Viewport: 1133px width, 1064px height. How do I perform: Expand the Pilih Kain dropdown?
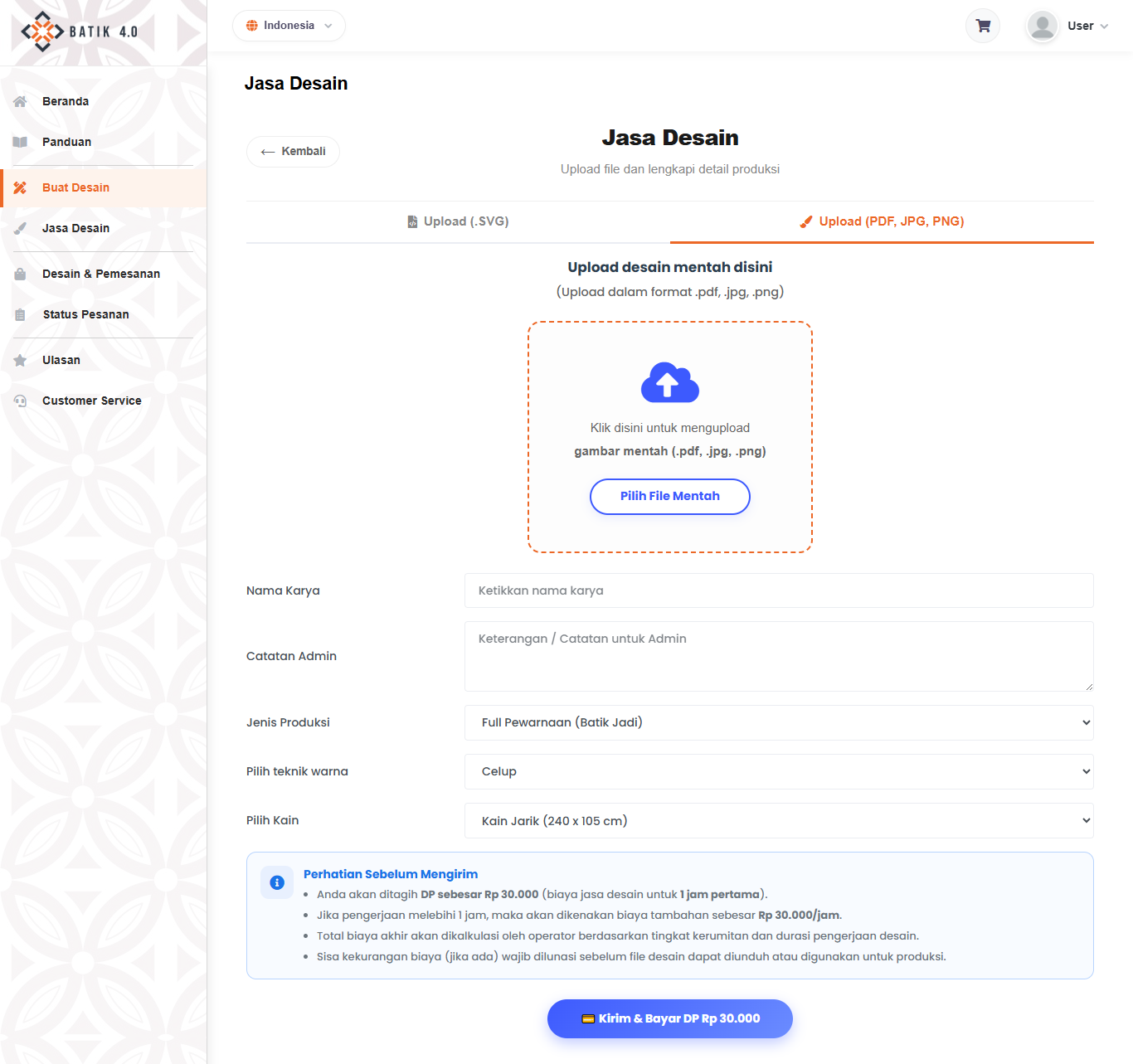click(779, 820)
